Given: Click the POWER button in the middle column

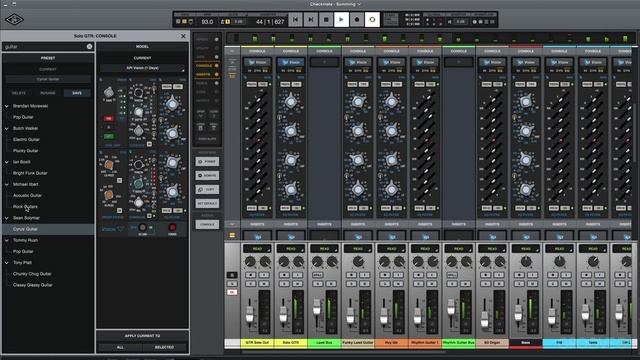Looking at the screenshot, I should pyautogui.click(x=207, y=162).
